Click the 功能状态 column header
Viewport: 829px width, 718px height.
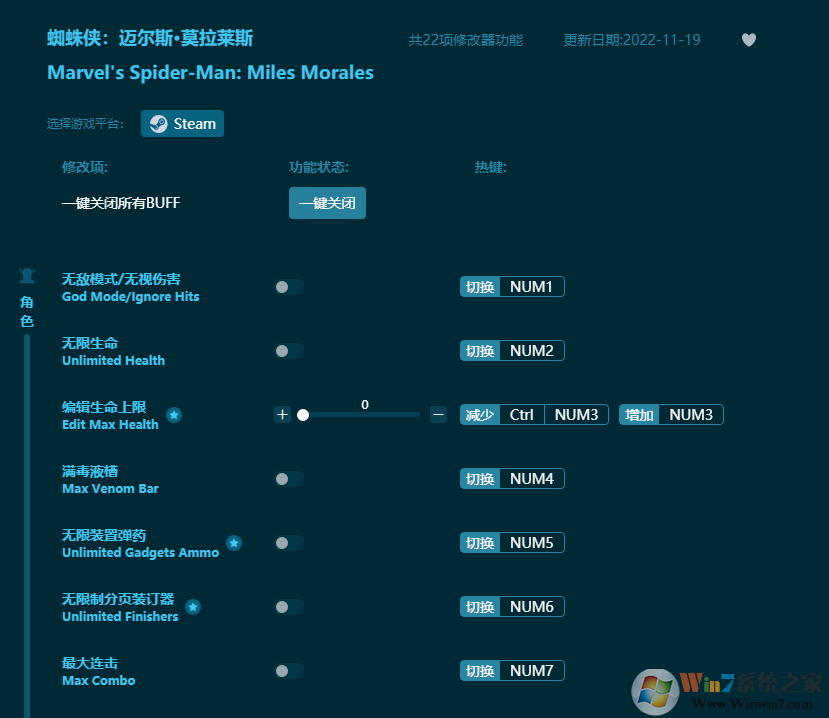[319, 167]
